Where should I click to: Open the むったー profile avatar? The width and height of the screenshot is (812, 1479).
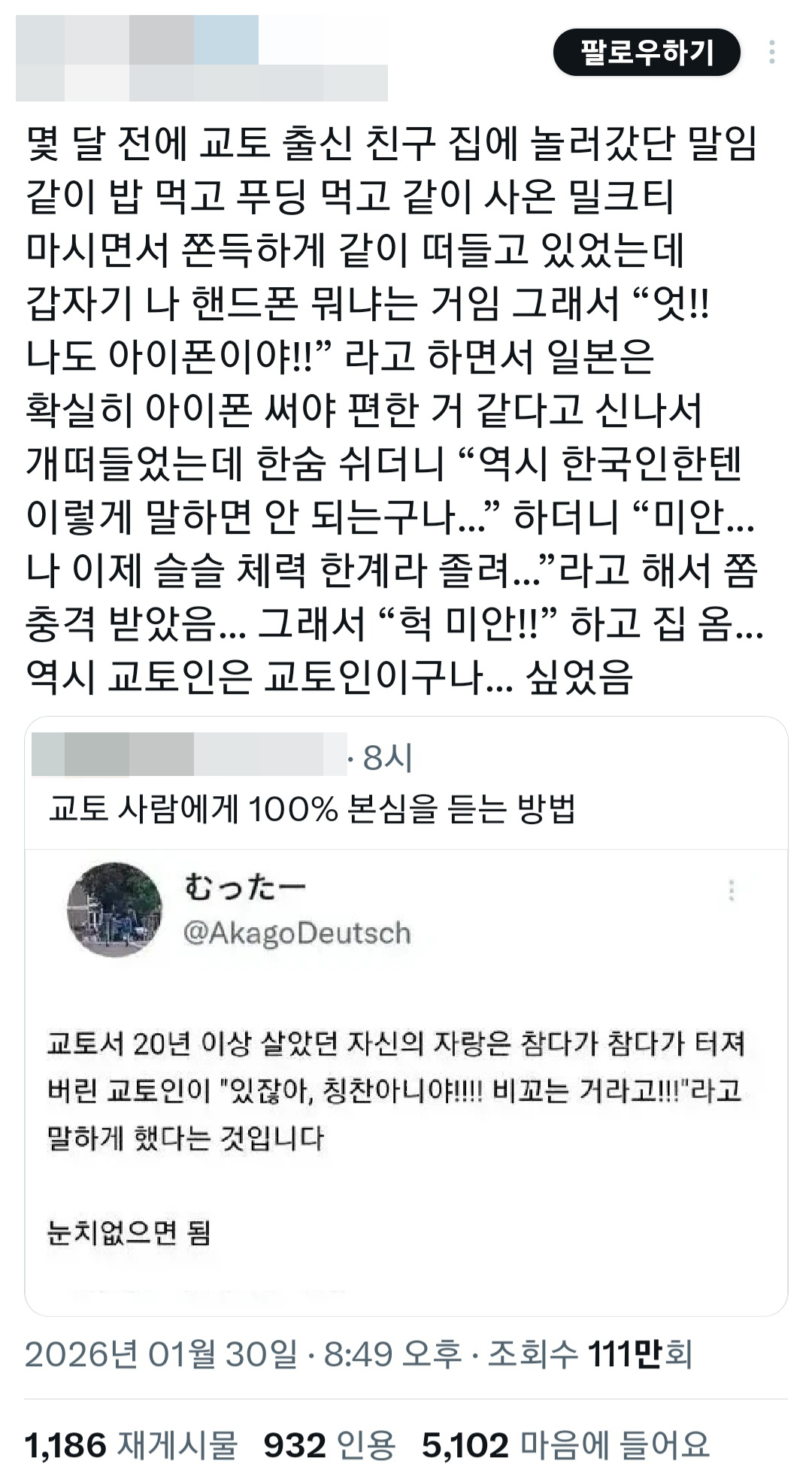[x=114, y=909]
